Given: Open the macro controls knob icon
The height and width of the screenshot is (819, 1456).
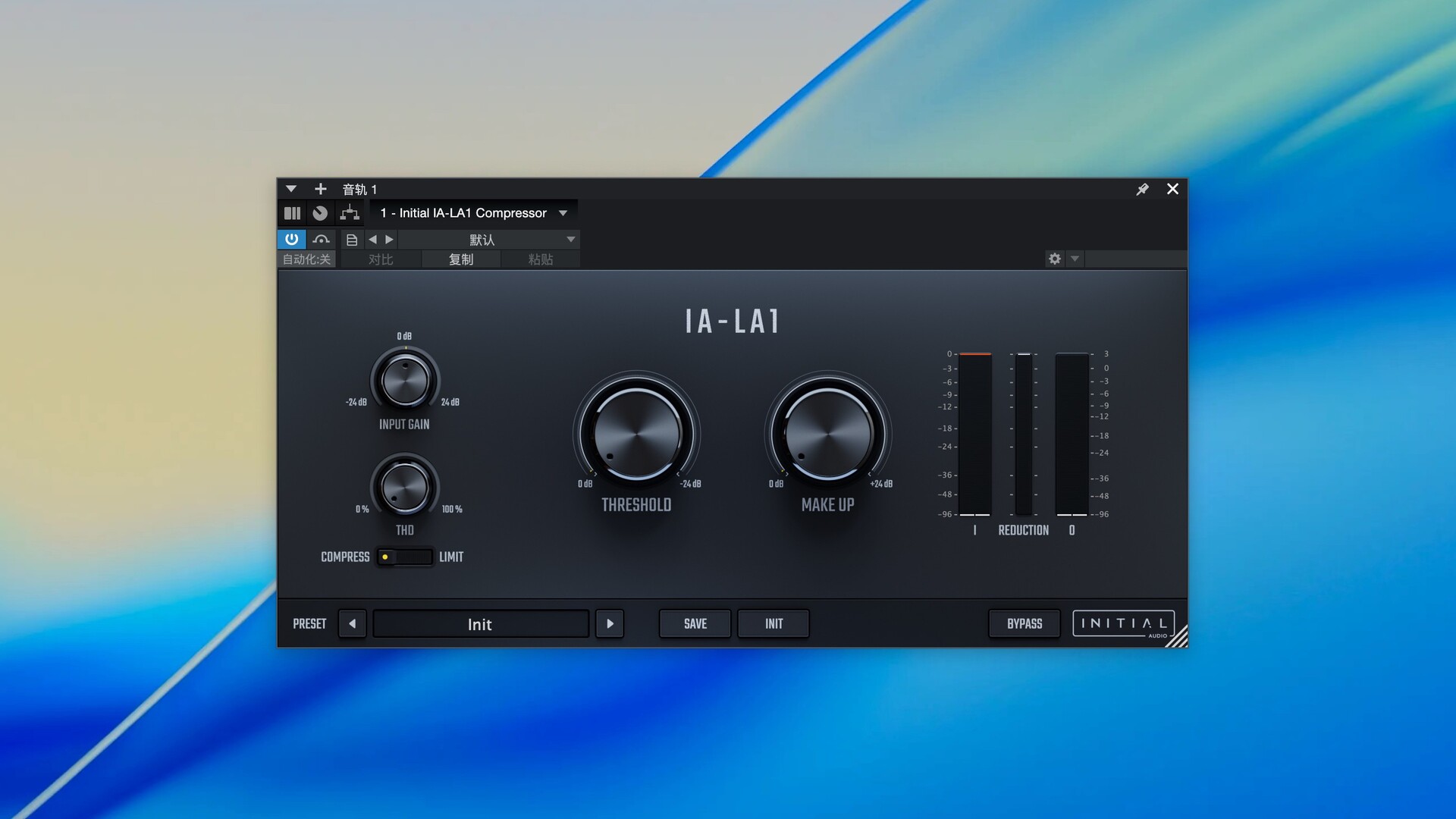Looking at the screenshot, I should [320, 213].
